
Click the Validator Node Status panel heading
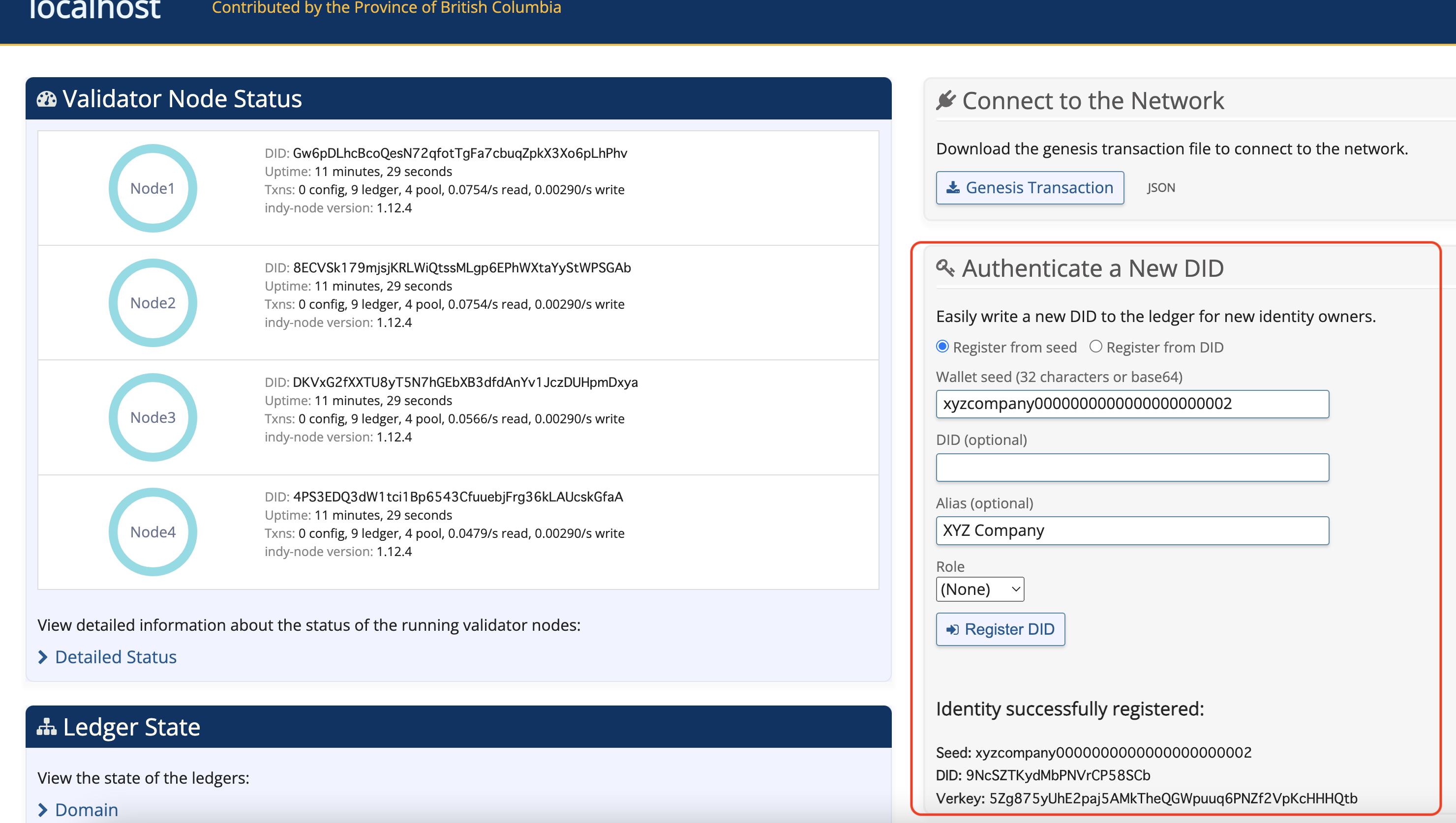[x=182, y=99]
